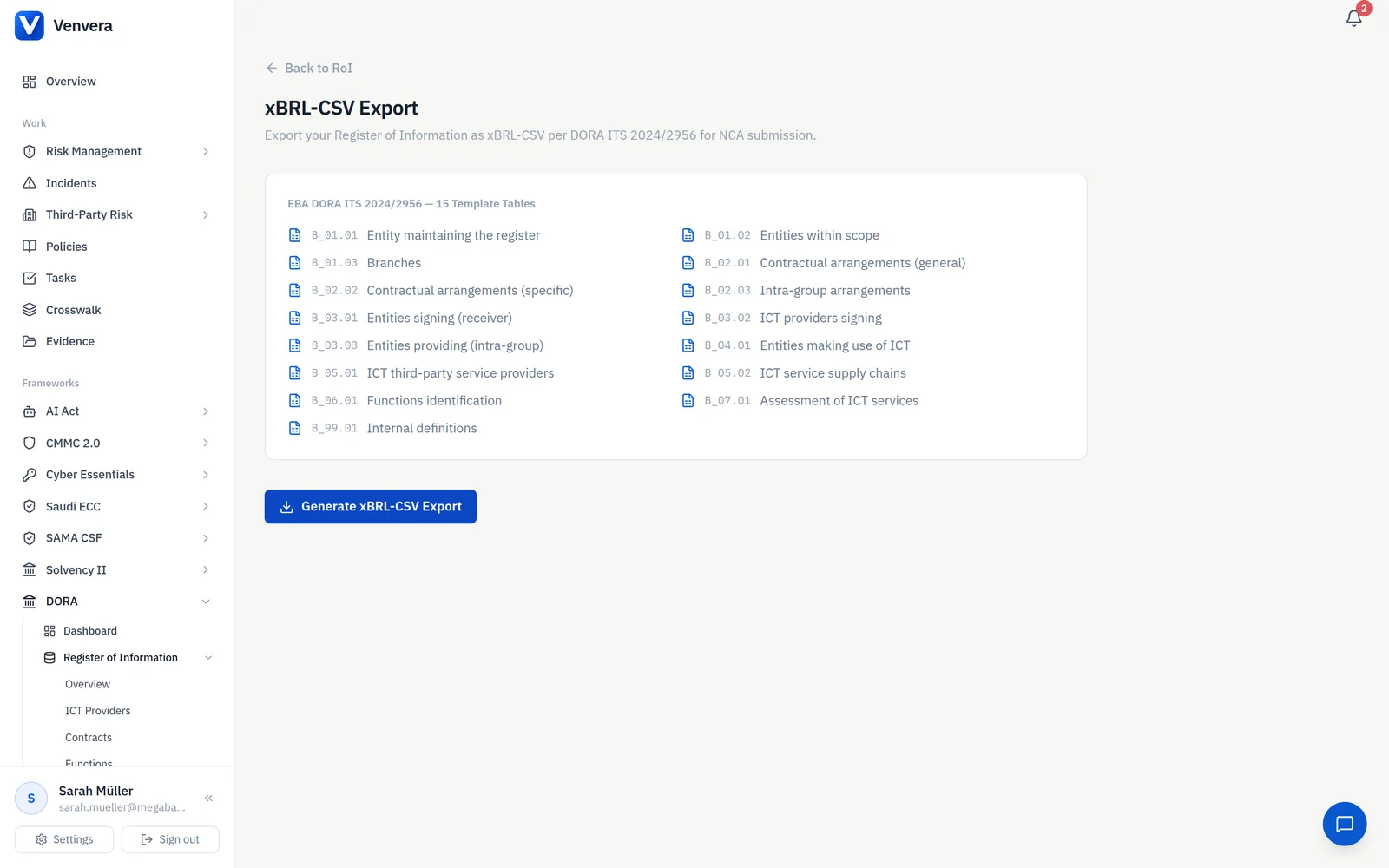This screenshot has width=1389, height=868.
Task: Click 'Contractual arrangements (general)' entry
Action: [863, 263]
